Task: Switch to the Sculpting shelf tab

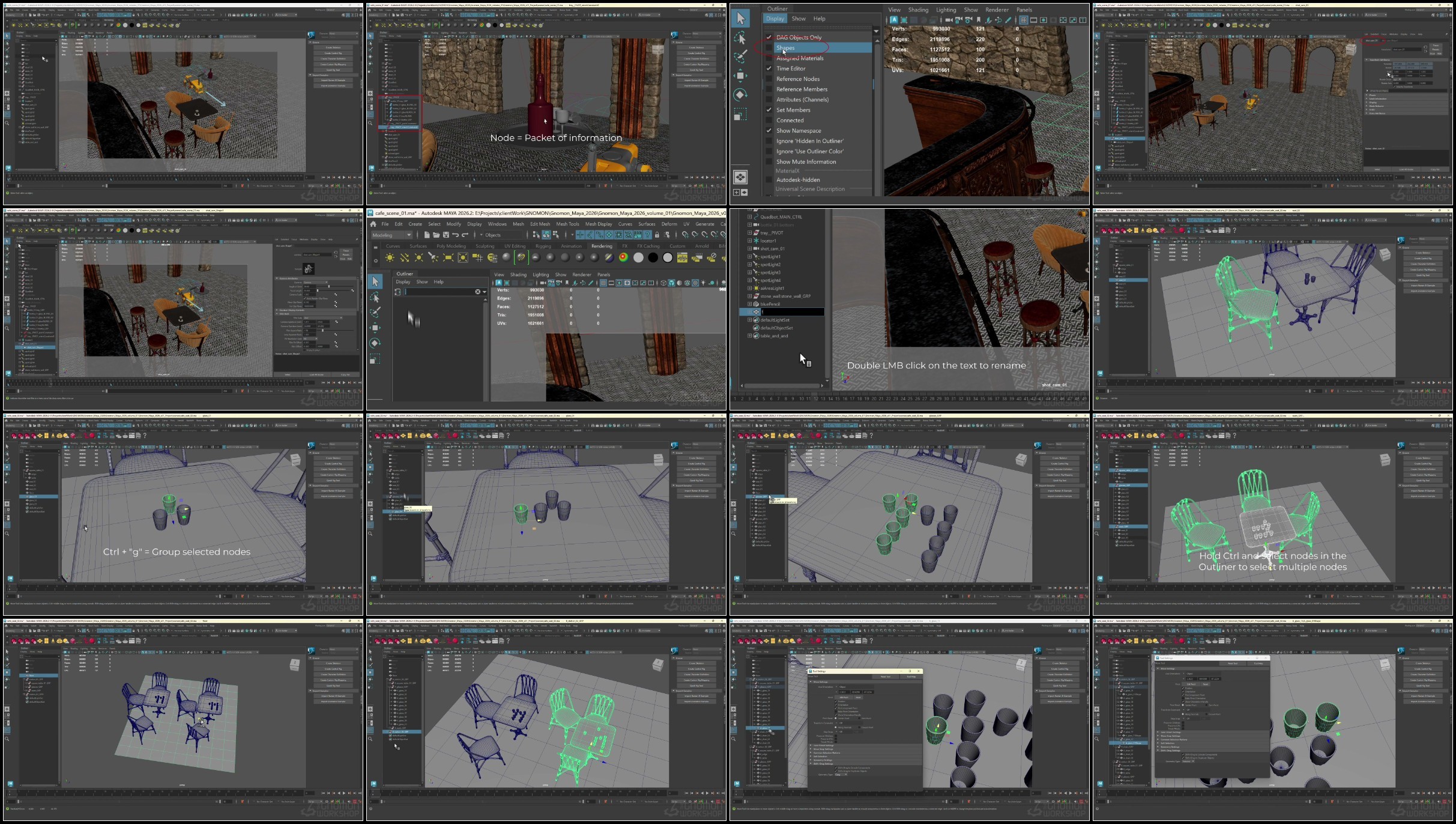Action: (x=485, y=246)
